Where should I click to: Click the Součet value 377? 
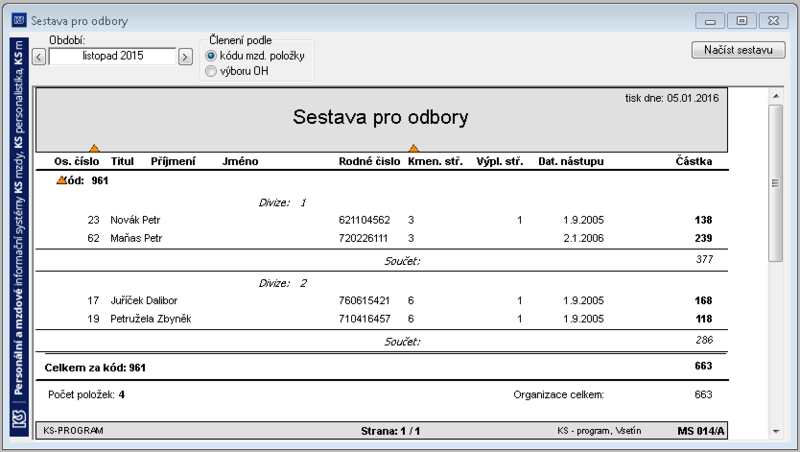click(704, 259)
